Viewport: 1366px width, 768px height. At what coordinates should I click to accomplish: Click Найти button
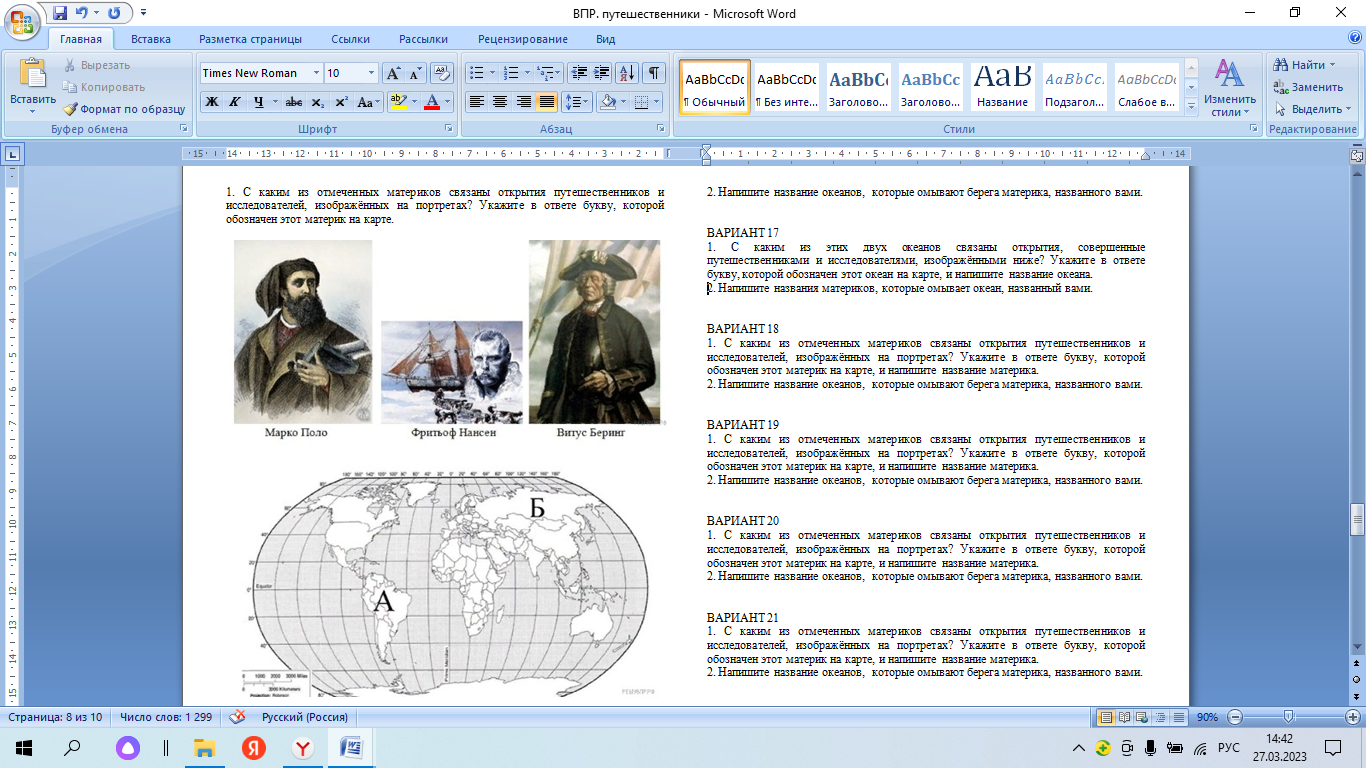click(1305, 65)
